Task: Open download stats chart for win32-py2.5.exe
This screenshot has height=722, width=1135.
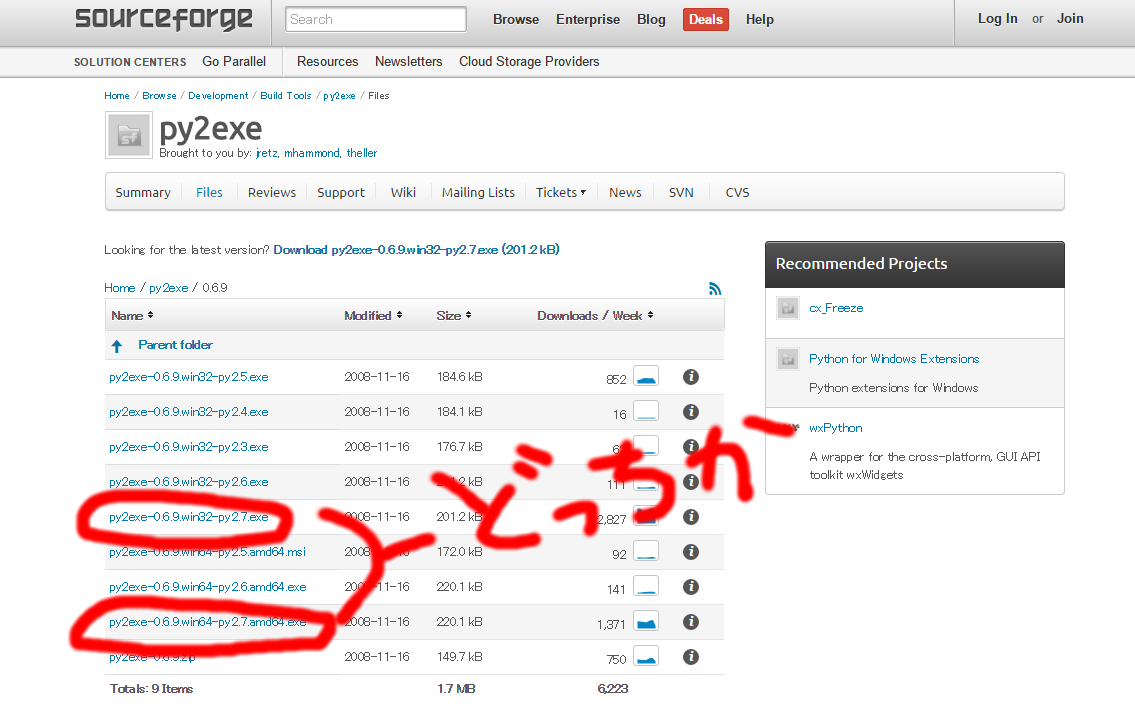Action: [646, 377]
